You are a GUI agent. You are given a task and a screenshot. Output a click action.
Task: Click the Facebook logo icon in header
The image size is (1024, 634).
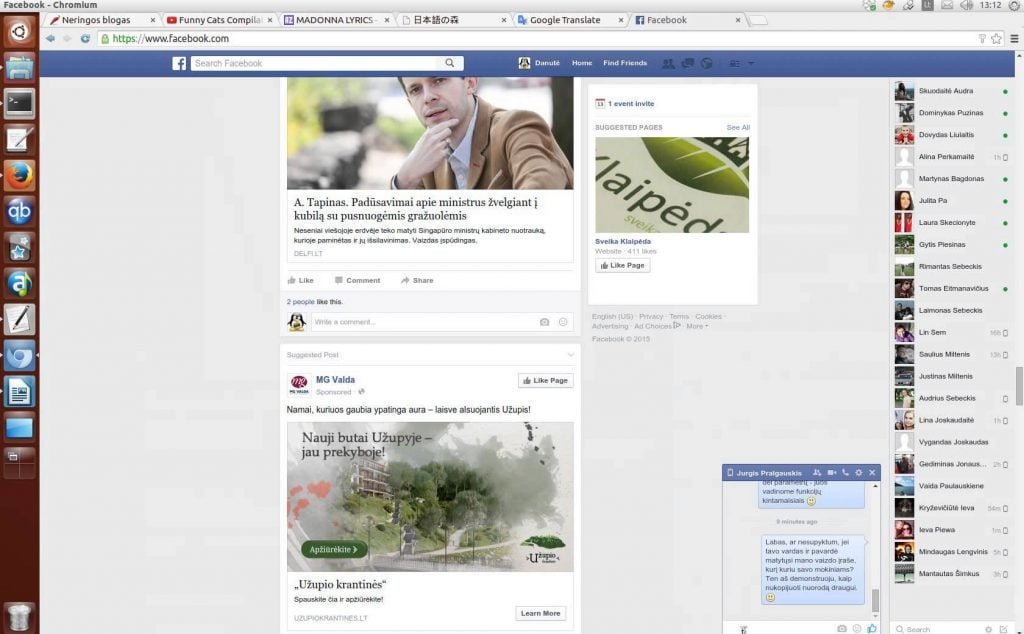coord(179,63)
